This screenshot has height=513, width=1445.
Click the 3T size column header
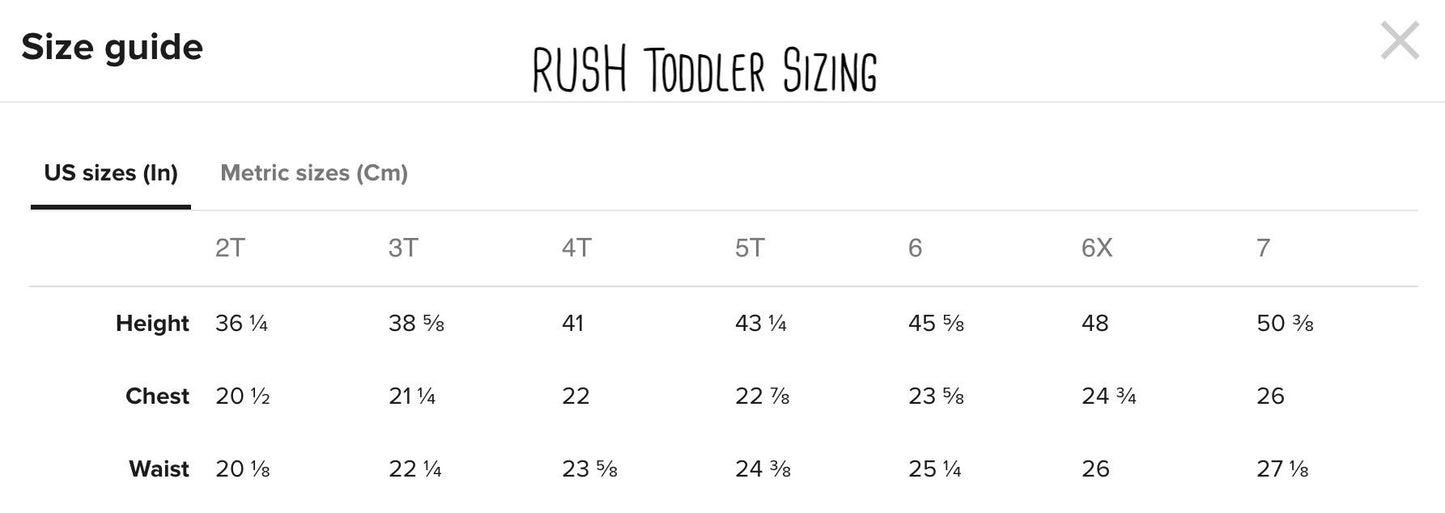click(403, 248)
